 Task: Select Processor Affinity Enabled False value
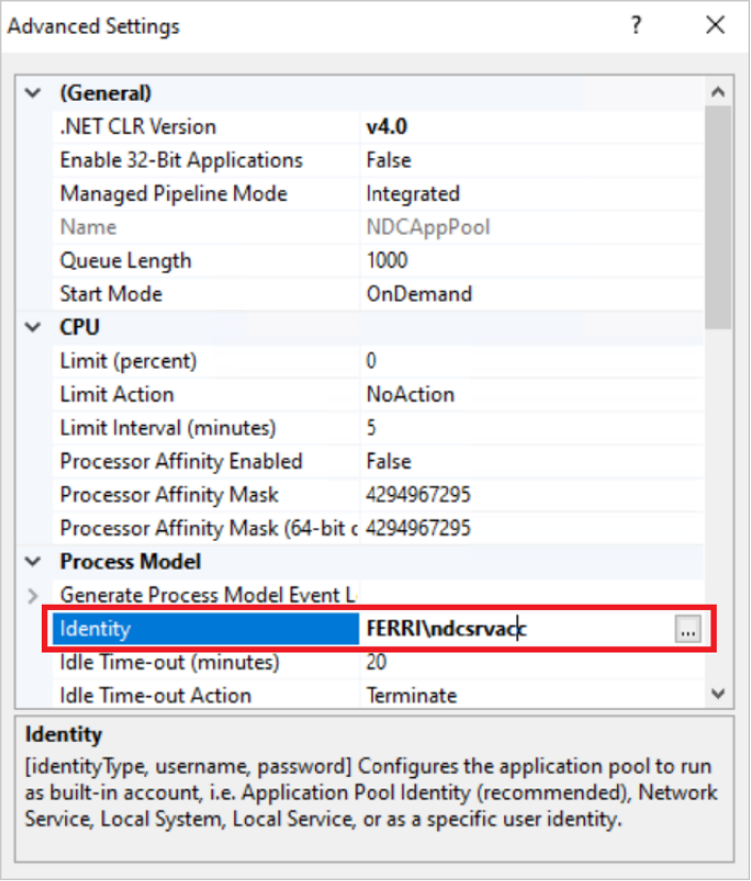coord(389,461)
